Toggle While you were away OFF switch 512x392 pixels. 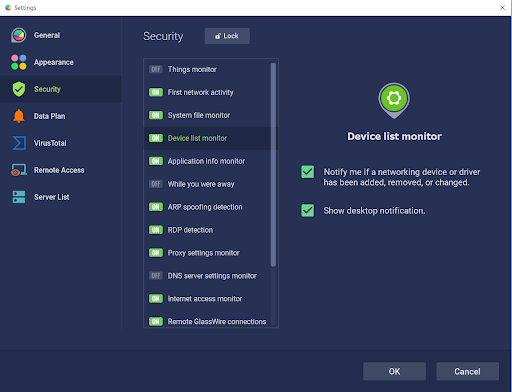tap(156, 184)
